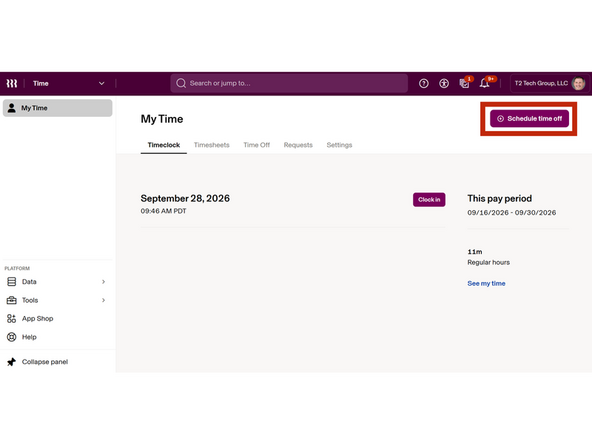The image size is (592, 444).
Task: Click the search magnifier icon
Action: 181,83
